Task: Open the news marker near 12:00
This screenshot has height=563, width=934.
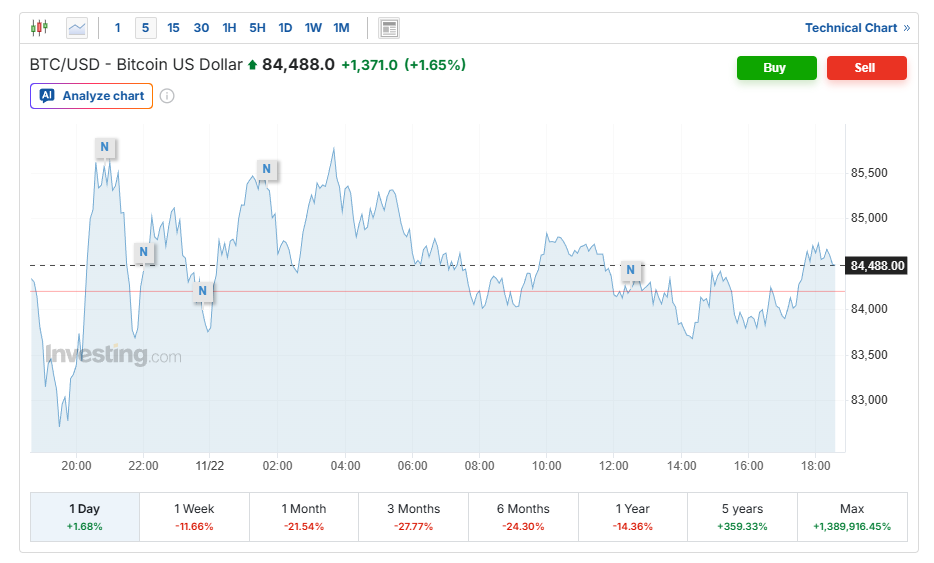Action: coord(631,270)
